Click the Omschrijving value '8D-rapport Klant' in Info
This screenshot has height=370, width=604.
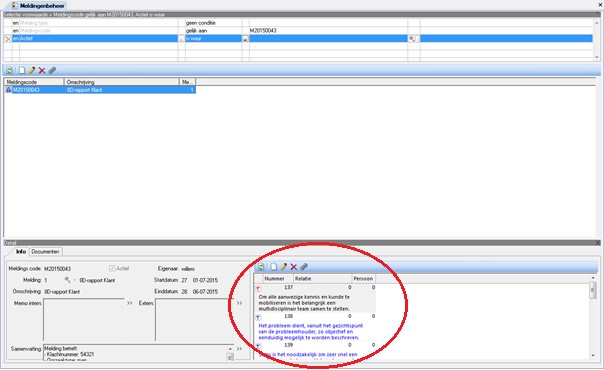pos(62,291)
